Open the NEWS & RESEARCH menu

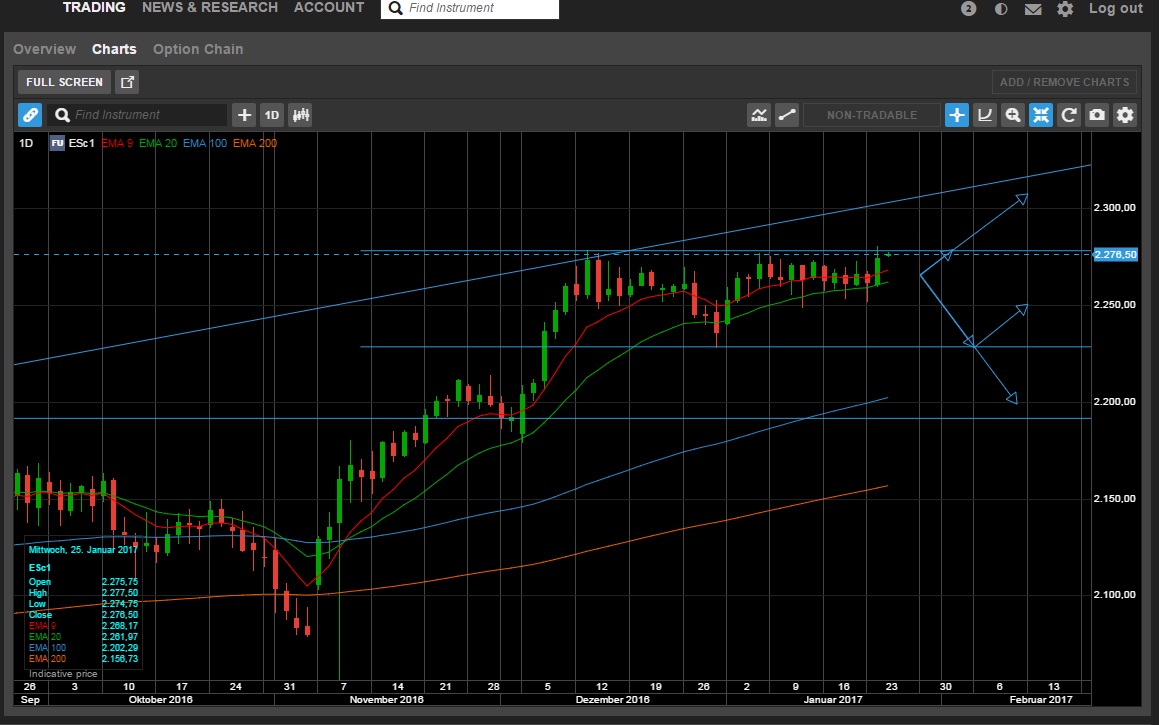tap(210, 7)
